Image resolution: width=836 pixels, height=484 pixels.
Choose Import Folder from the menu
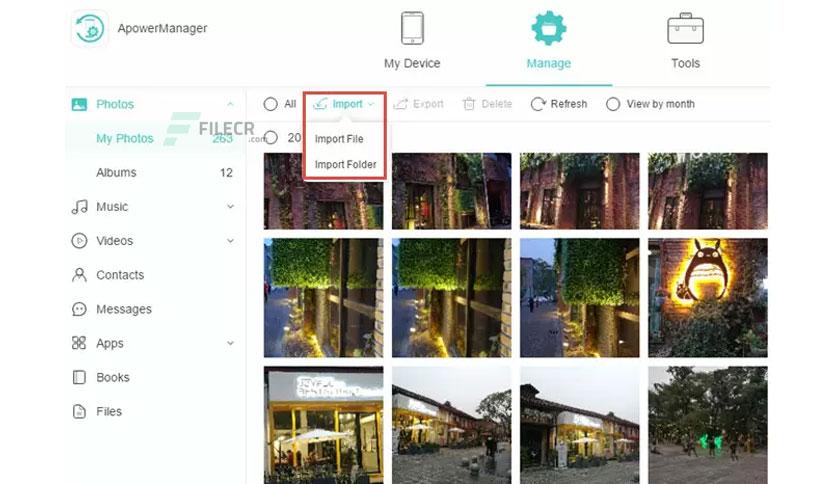pos(345,164)
